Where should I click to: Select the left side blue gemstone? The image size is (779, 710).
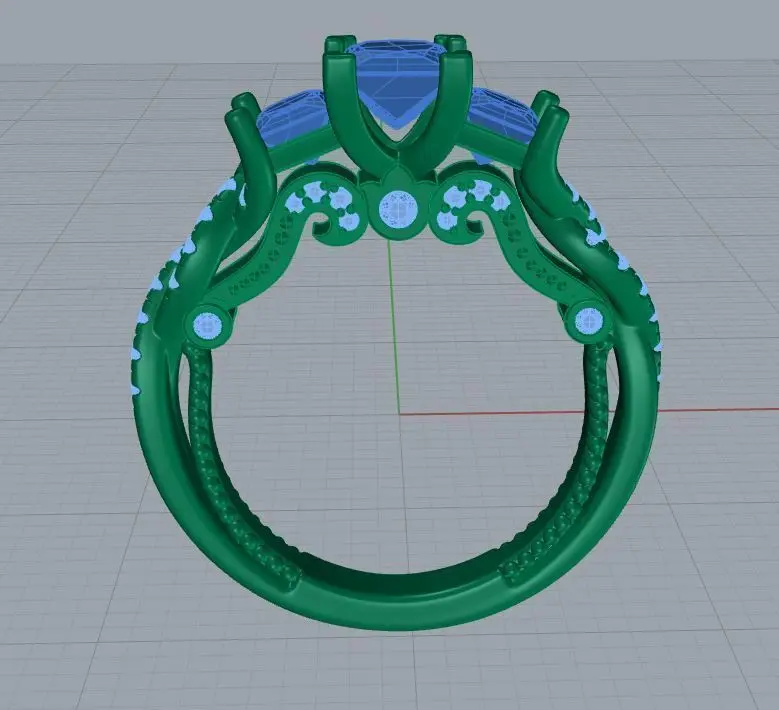(293, 117)
